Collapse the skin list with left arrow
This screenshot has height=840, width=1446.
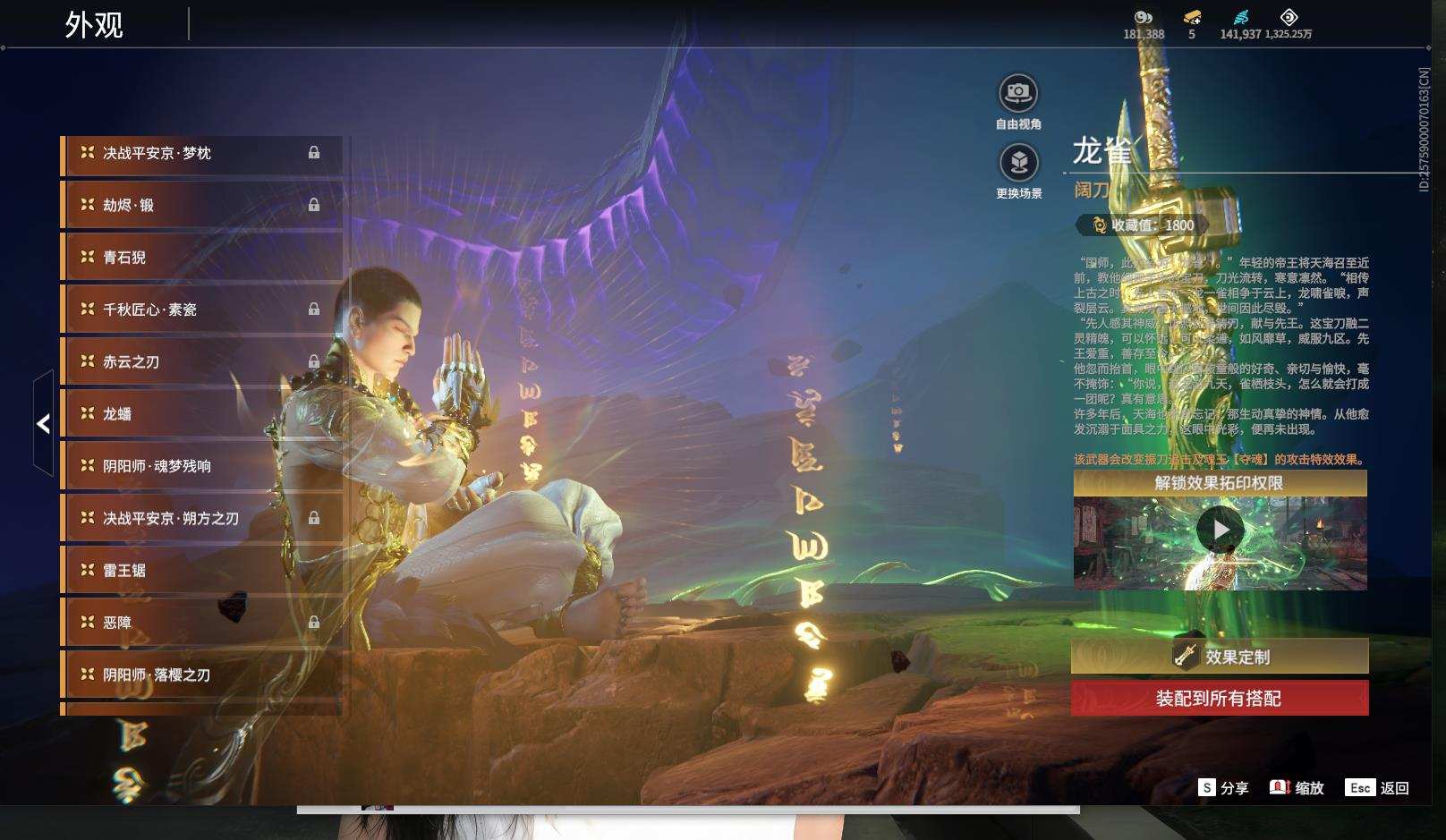tap(43, 423)
